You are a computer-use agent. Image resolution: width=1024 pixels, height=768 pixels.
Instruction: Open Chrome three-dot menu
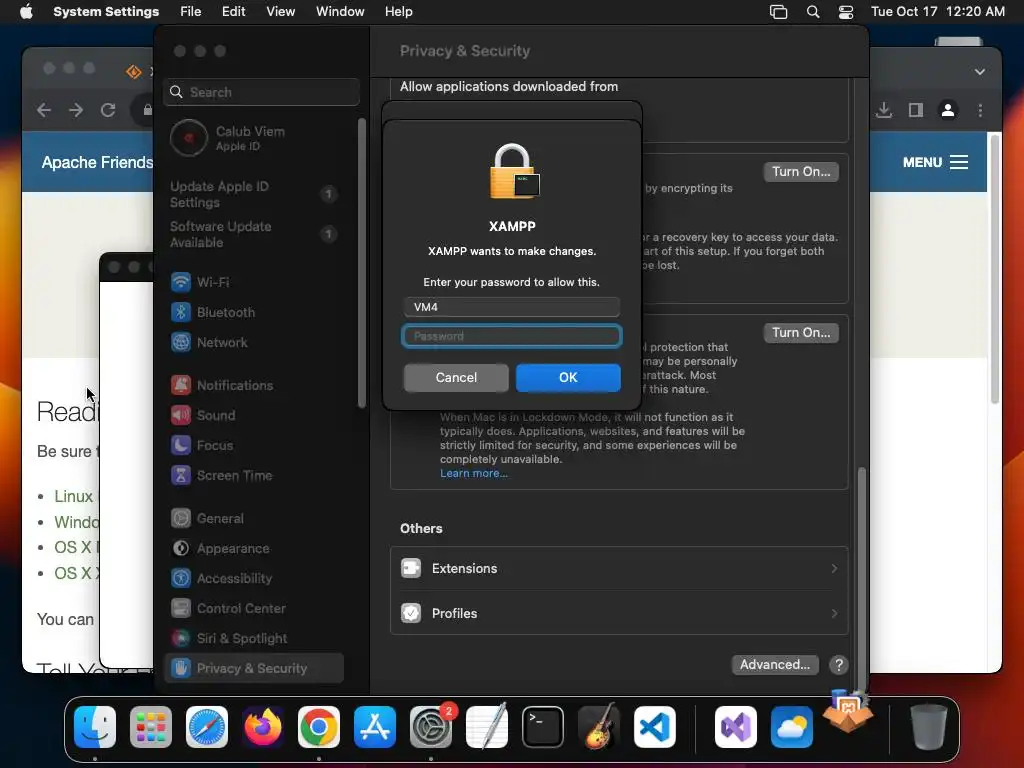click(980, 110)
